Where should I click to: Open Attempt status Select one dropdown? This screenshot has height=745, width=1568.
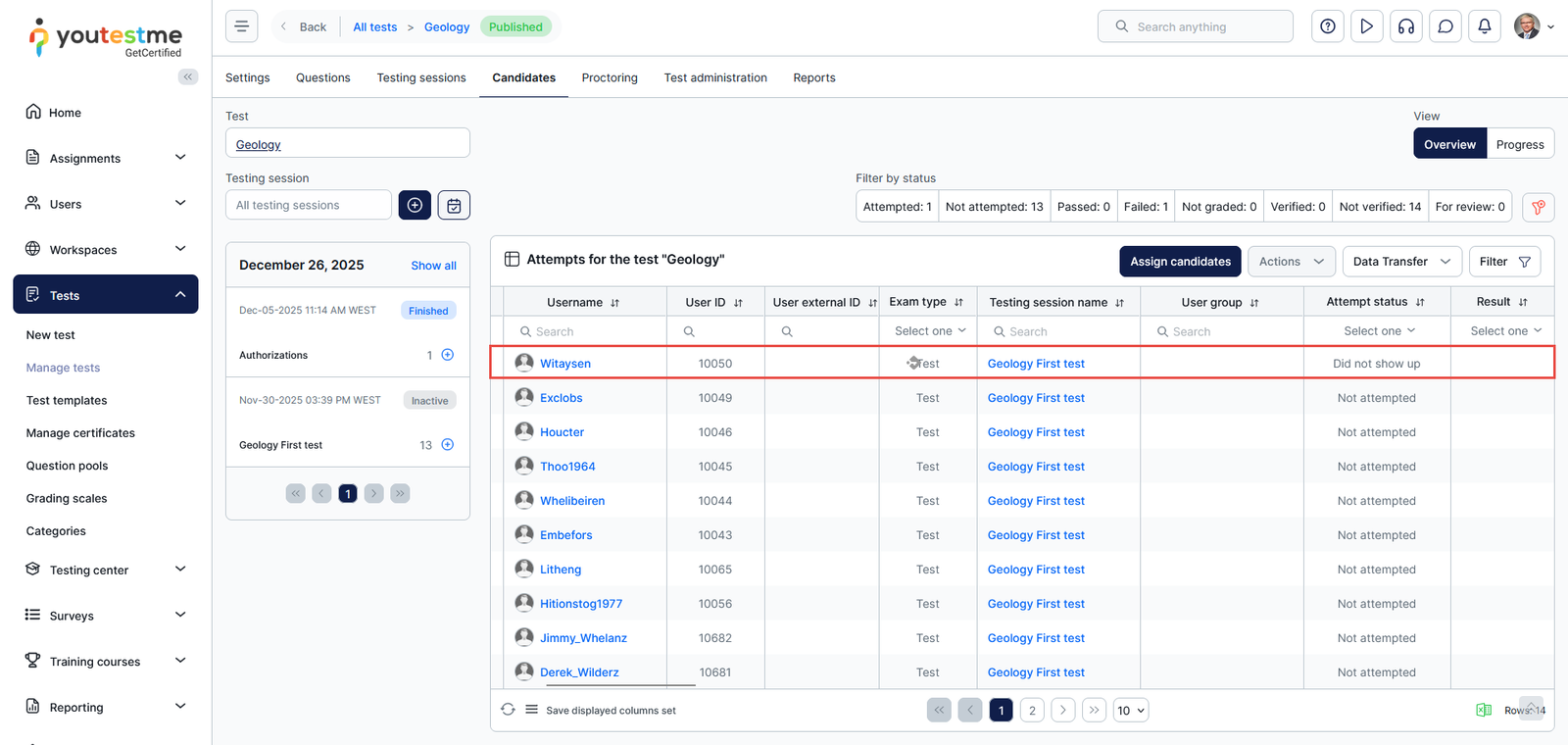[1378, 331]
